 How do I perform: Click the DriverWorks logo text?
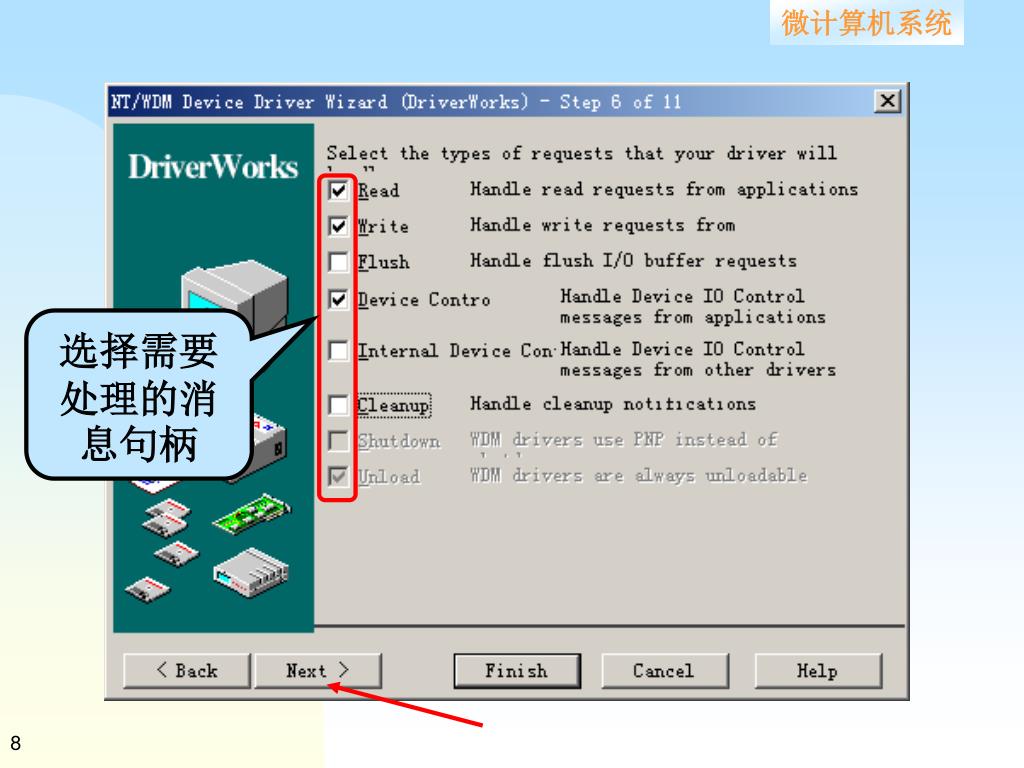(213, 167)
